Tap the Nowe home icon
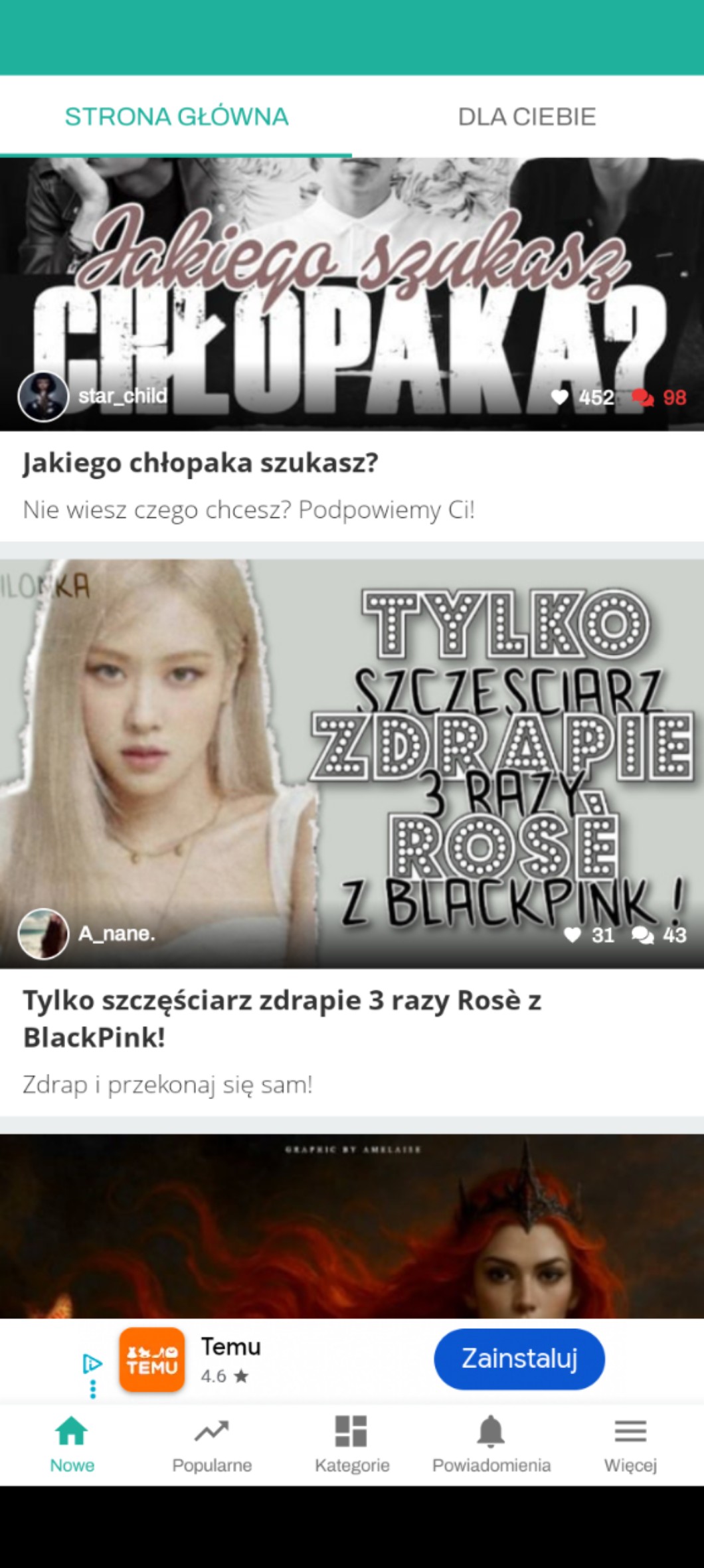This screenshot has height=1568, width=704. tap(72, 1431)
